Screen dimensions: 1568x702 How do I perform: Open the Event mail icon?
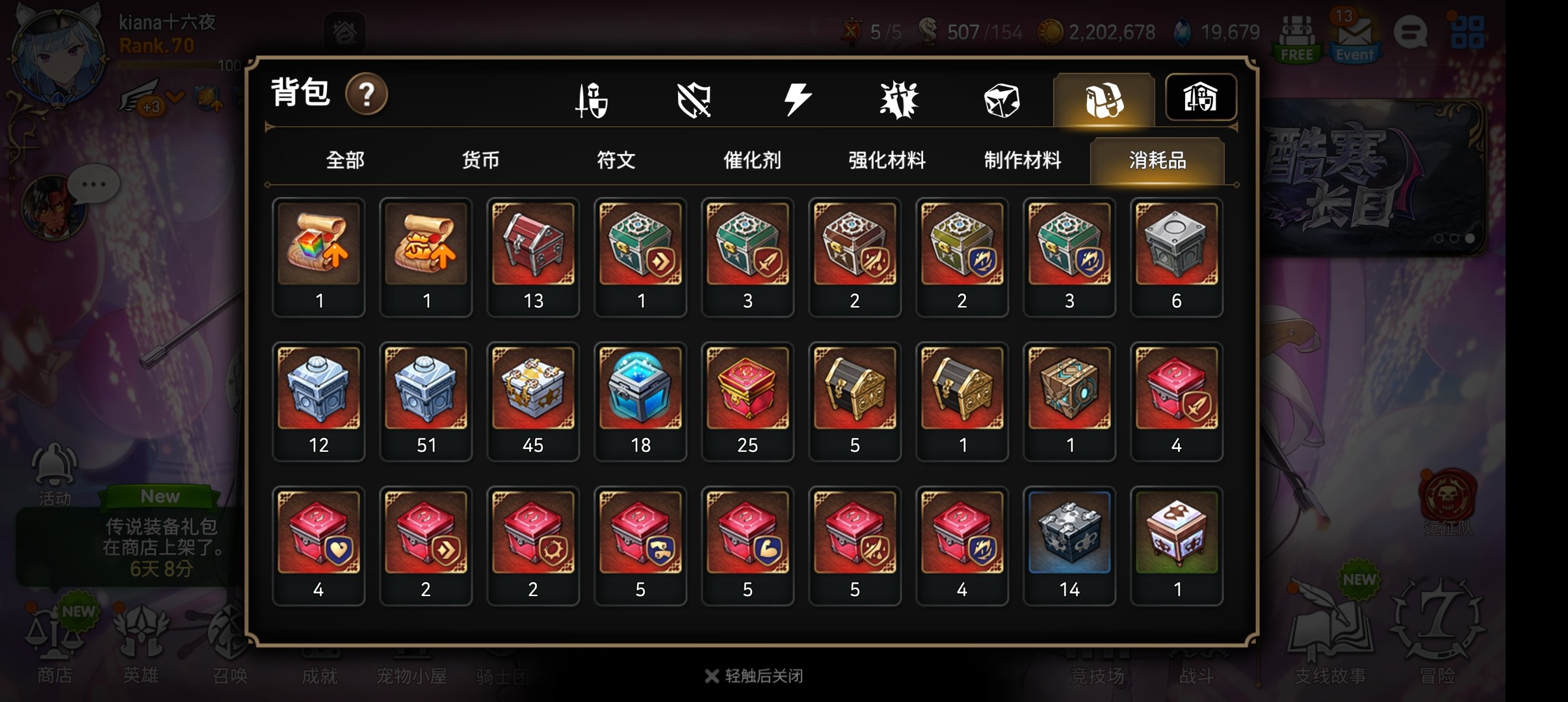pos(1355,36)
